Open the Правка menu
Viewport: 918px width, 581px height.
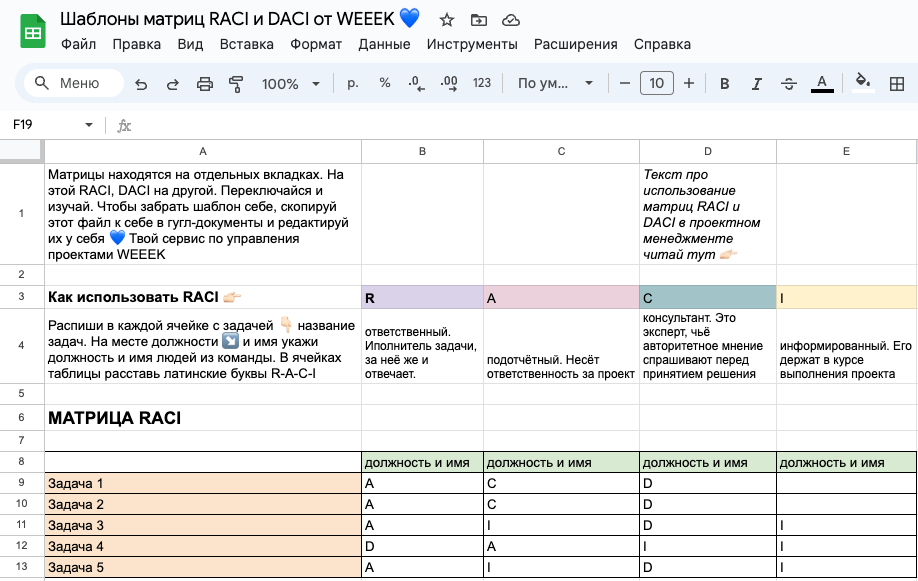[x=136, y=45]
